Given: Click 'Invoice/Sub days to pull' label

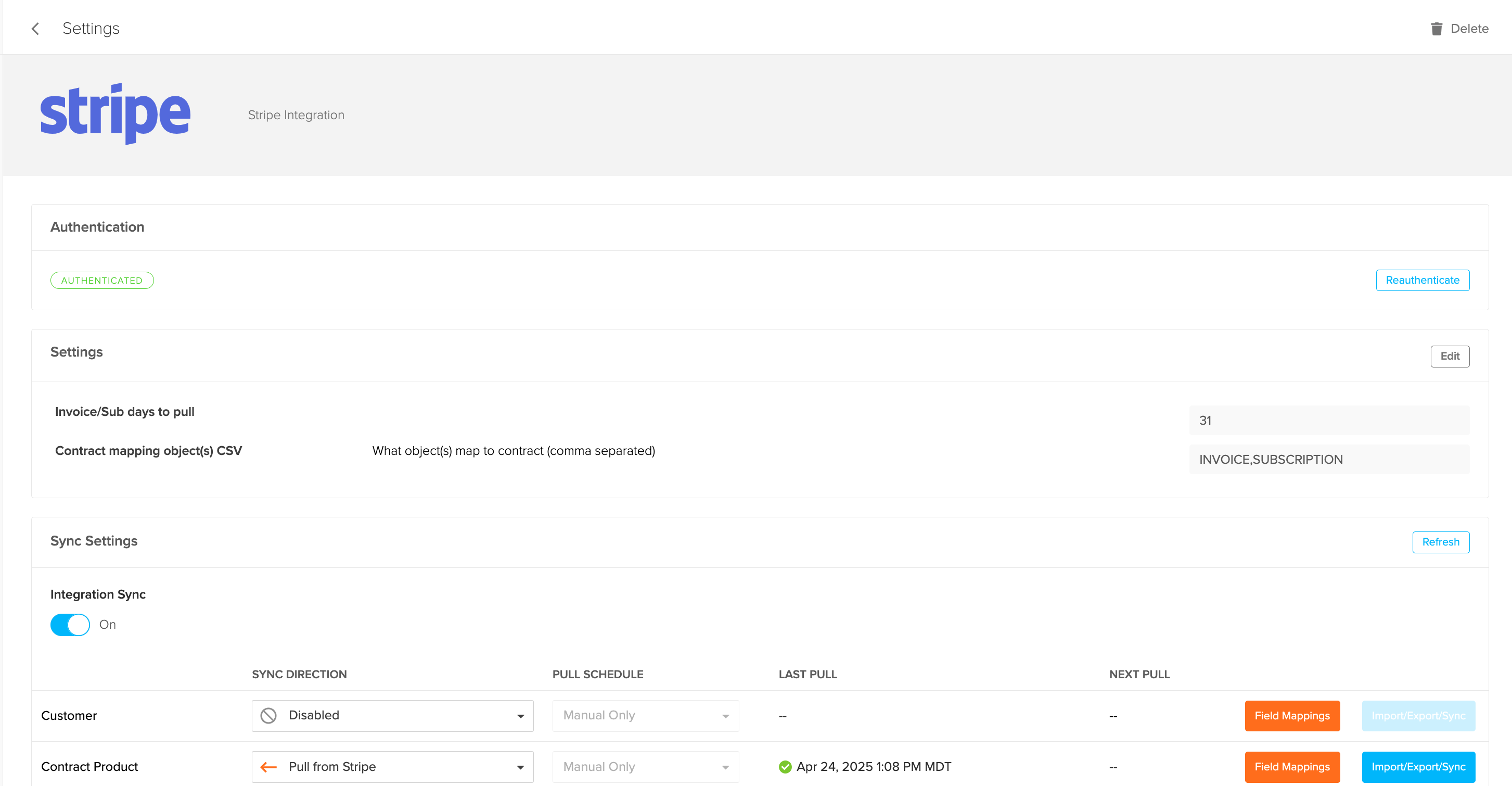Looking at the screenshot, I should pyautogui.click(x=124, y=412).
